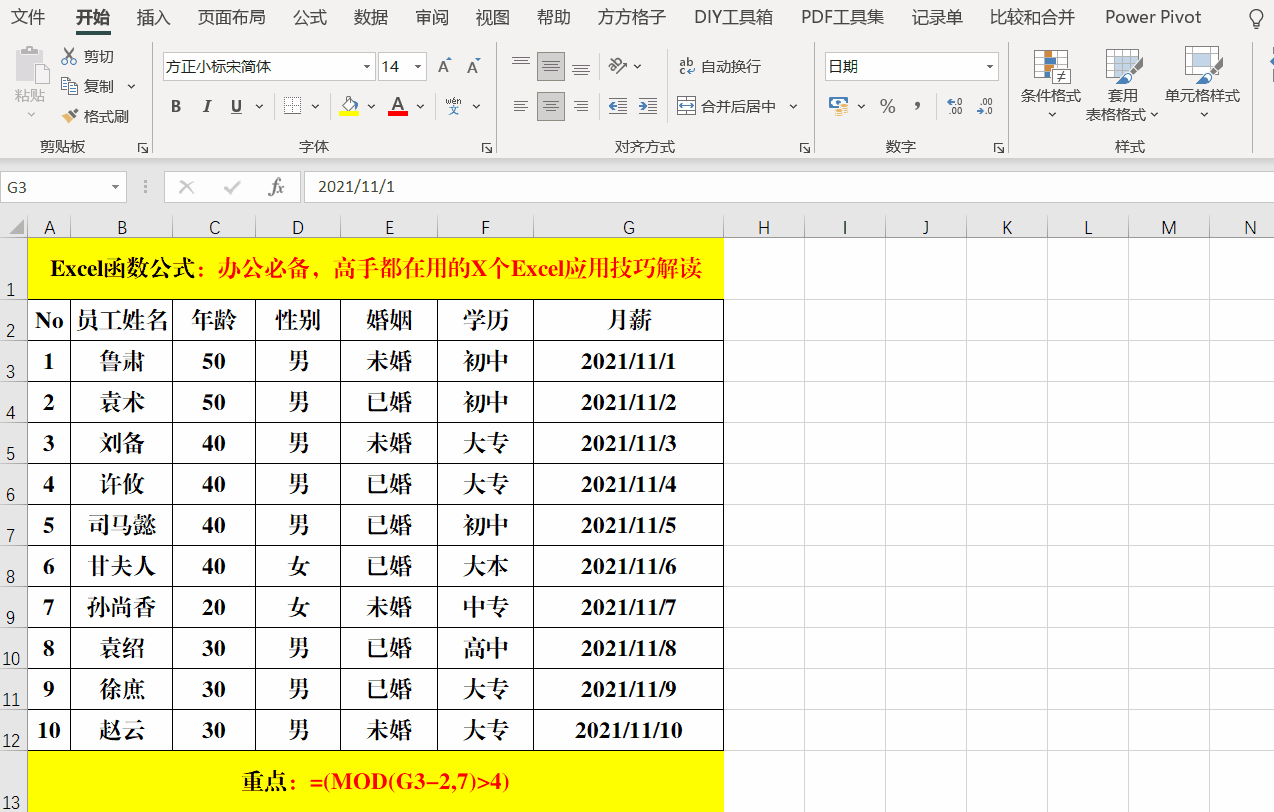Decrease font size with small A icon
This screenshot has height=812, width=1274.
tap(473, 66)
